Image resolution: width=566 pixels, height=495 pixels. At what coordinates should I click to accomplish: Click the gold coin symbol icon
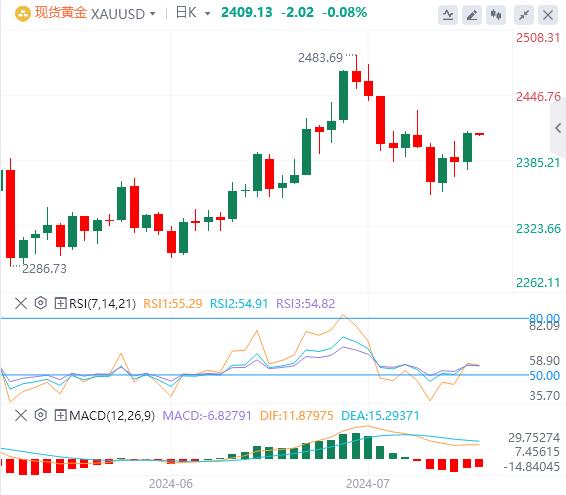click(x=23, y=14)
